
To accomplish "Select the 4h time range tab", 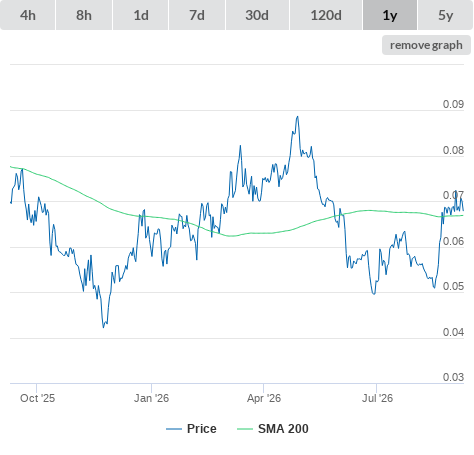I will 28,15.
